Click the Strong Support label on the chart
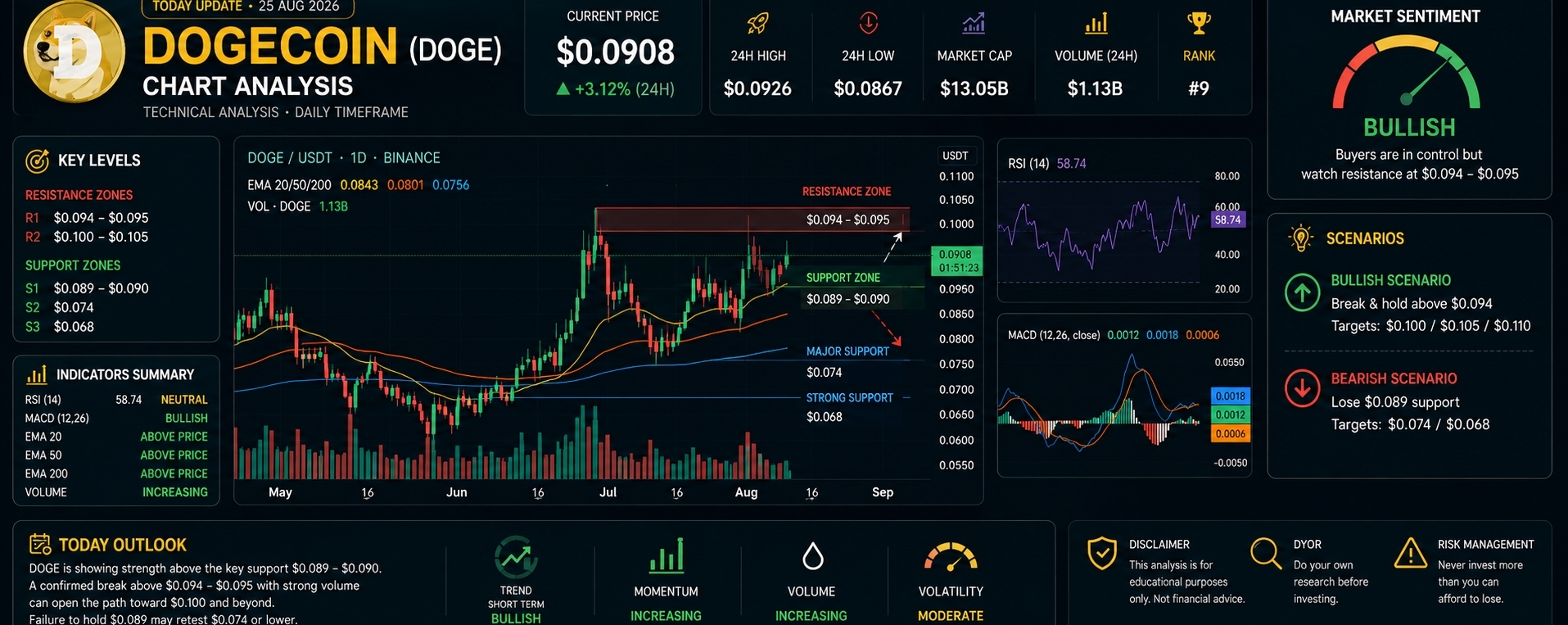 point(850,398)
